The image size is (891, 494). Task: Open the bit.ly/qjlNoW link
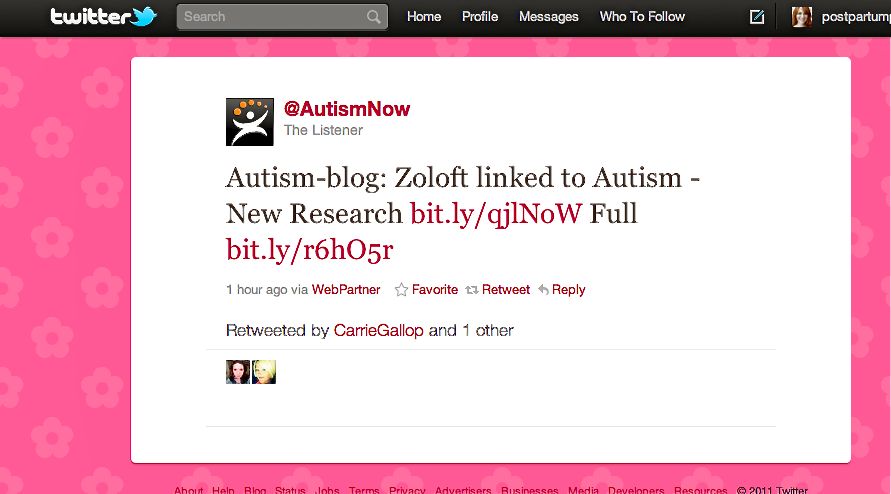coord(496,214)
